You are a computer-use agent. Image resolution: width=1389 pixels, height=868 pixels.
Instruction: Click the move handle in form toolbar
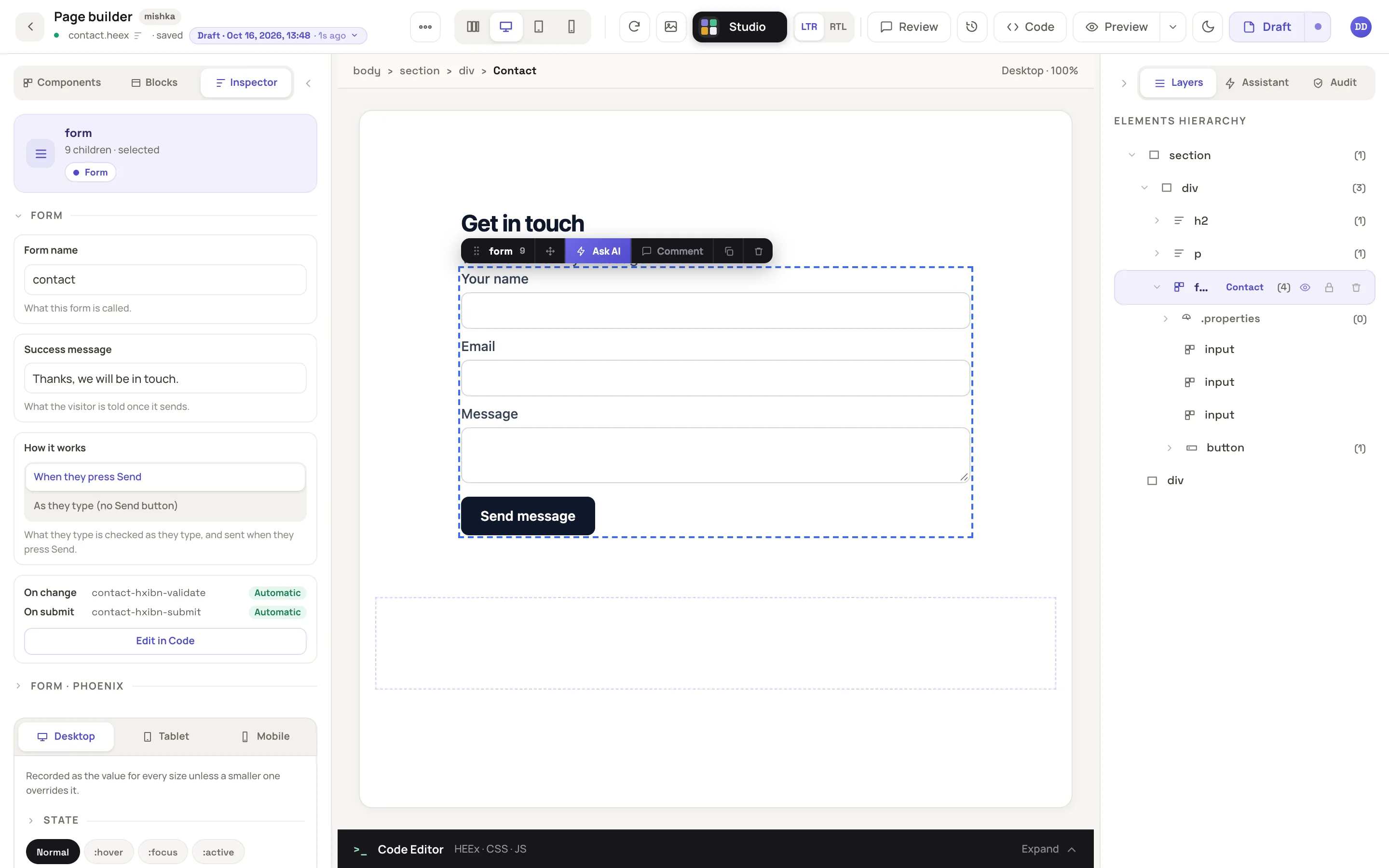pos(550,251)
